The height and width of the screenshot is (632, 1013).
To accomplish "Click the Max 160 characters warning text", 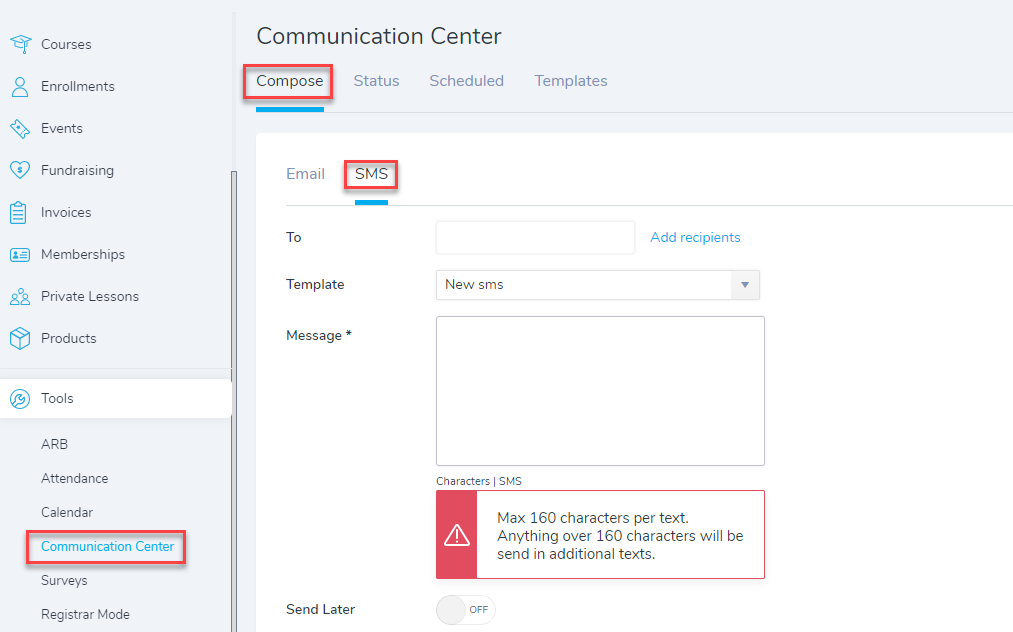I will click(x=620, y=536).
